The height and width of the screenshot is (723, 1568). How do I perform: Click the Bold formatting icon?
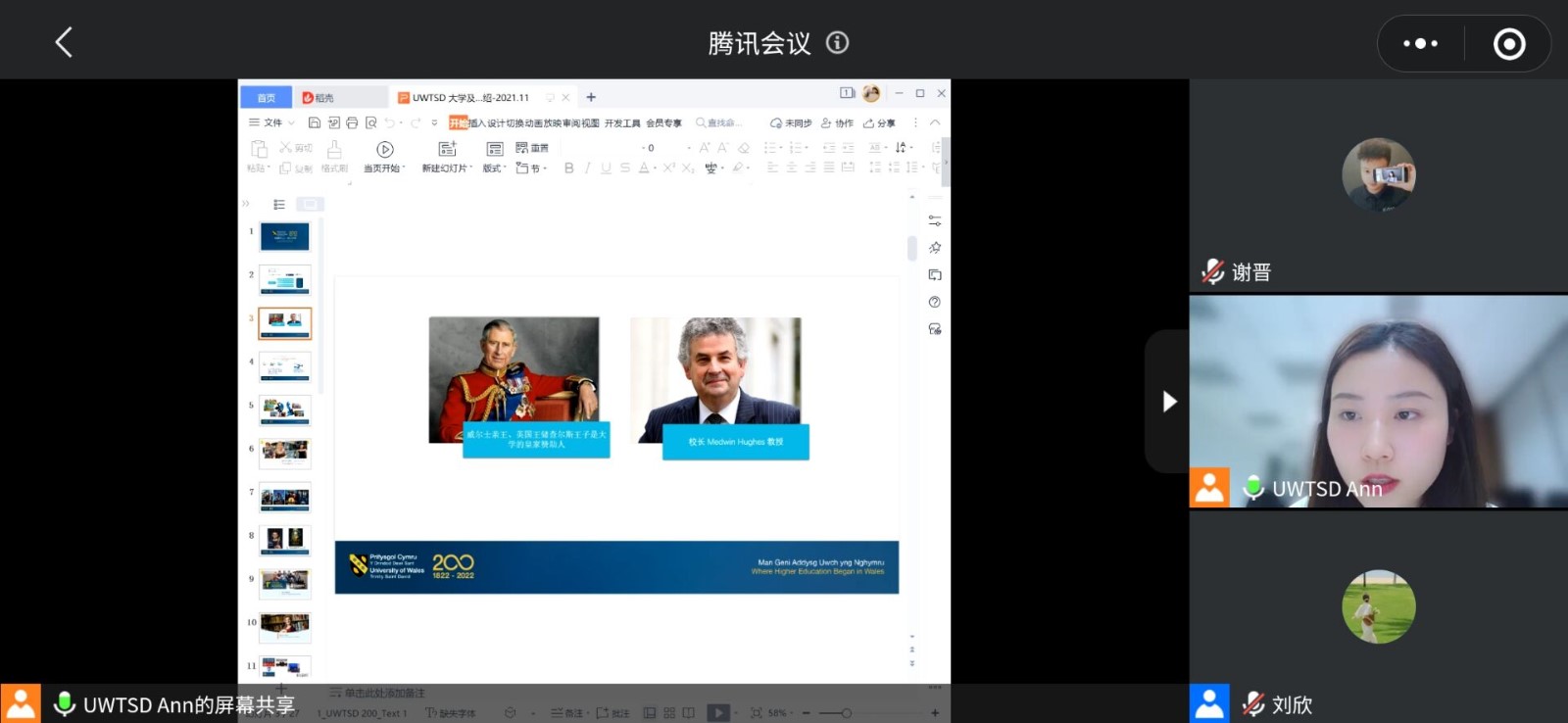[x=568, y=169]
